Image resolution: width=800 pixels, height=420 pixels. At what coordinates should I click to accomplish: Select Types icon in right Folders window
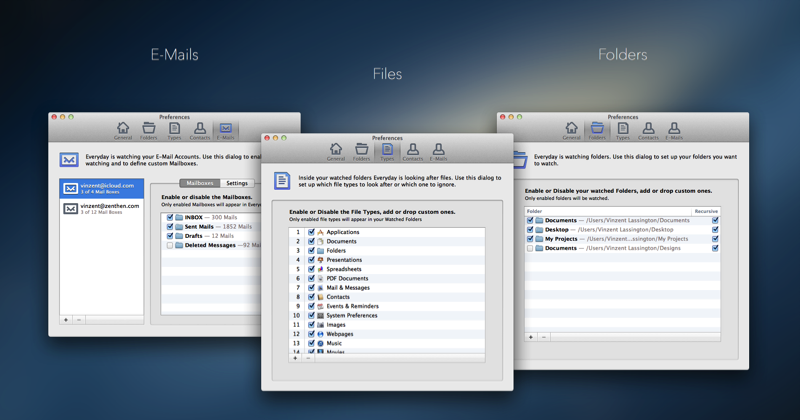(623, 130)
